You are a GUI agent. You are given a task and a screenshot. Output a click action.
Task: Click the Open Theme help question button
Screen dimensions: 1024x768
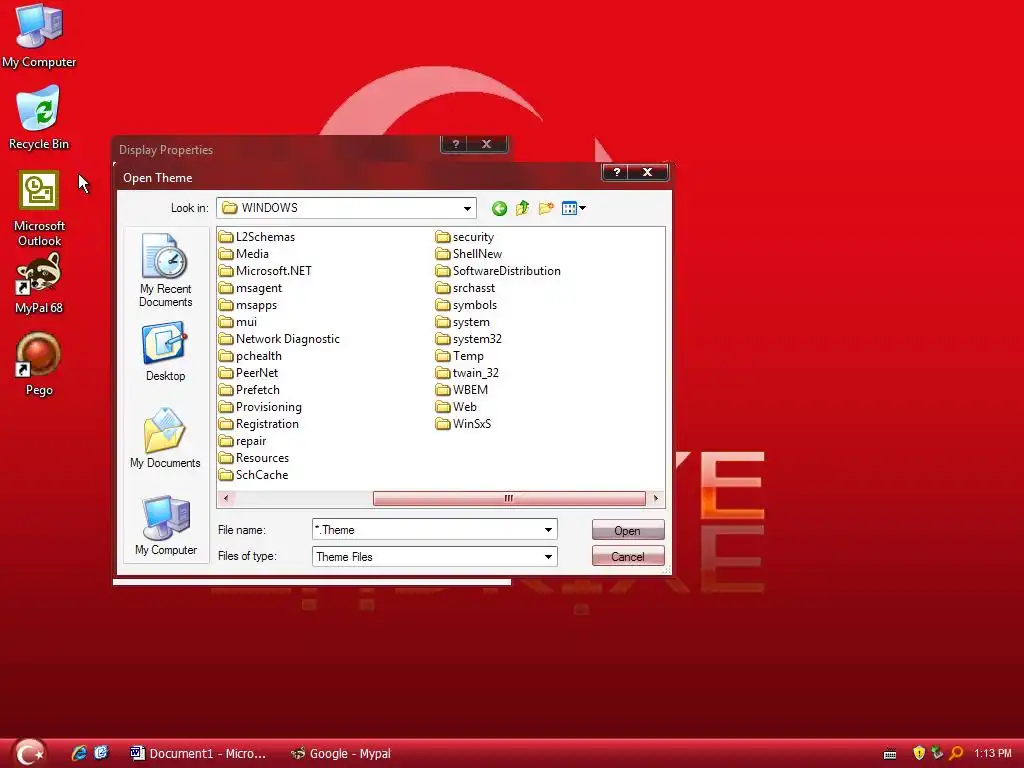pyautogui.click(x=615, y=172)
